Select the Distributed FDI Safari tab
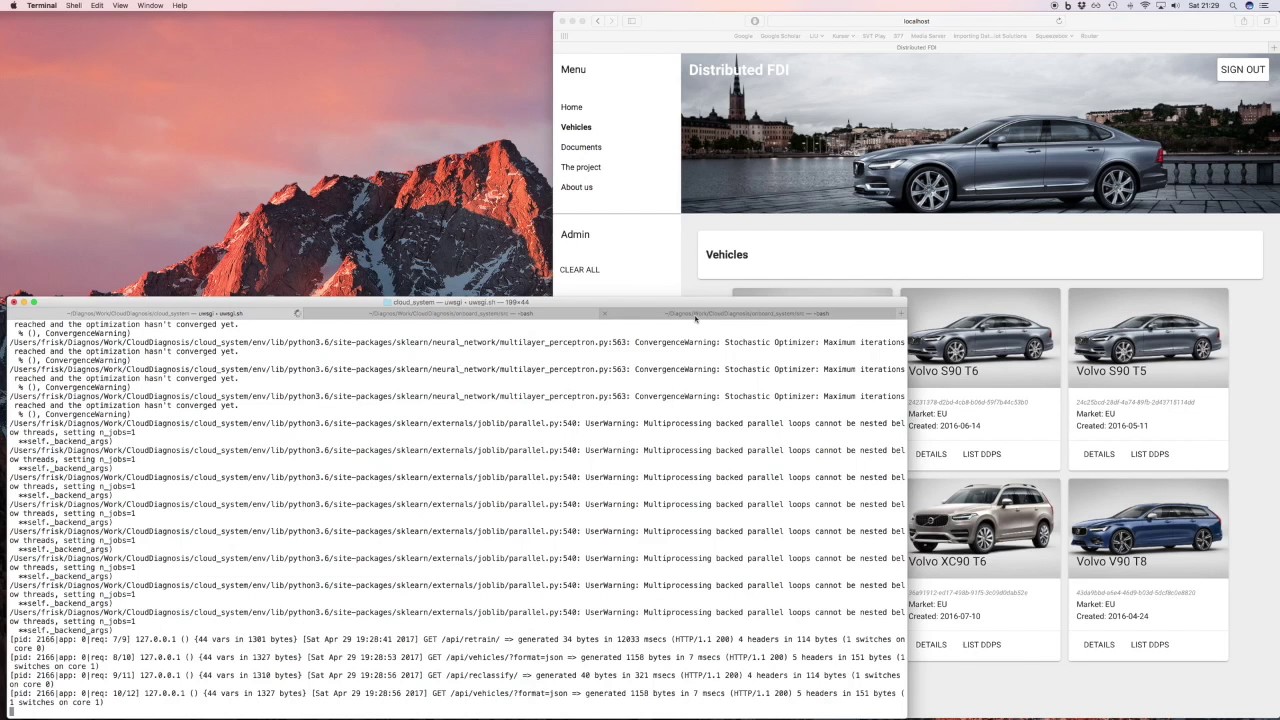1280x720 pixels. click(916, 47)
